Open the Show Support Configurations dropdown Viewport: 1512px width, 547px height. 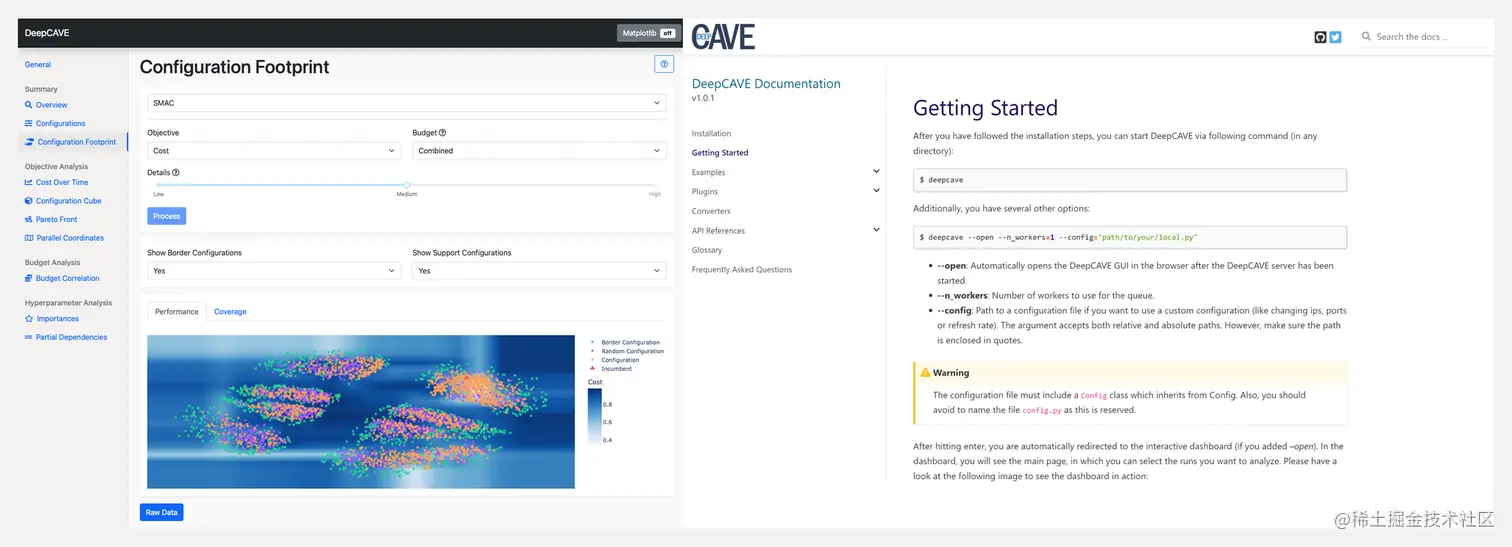pos(539,271)
